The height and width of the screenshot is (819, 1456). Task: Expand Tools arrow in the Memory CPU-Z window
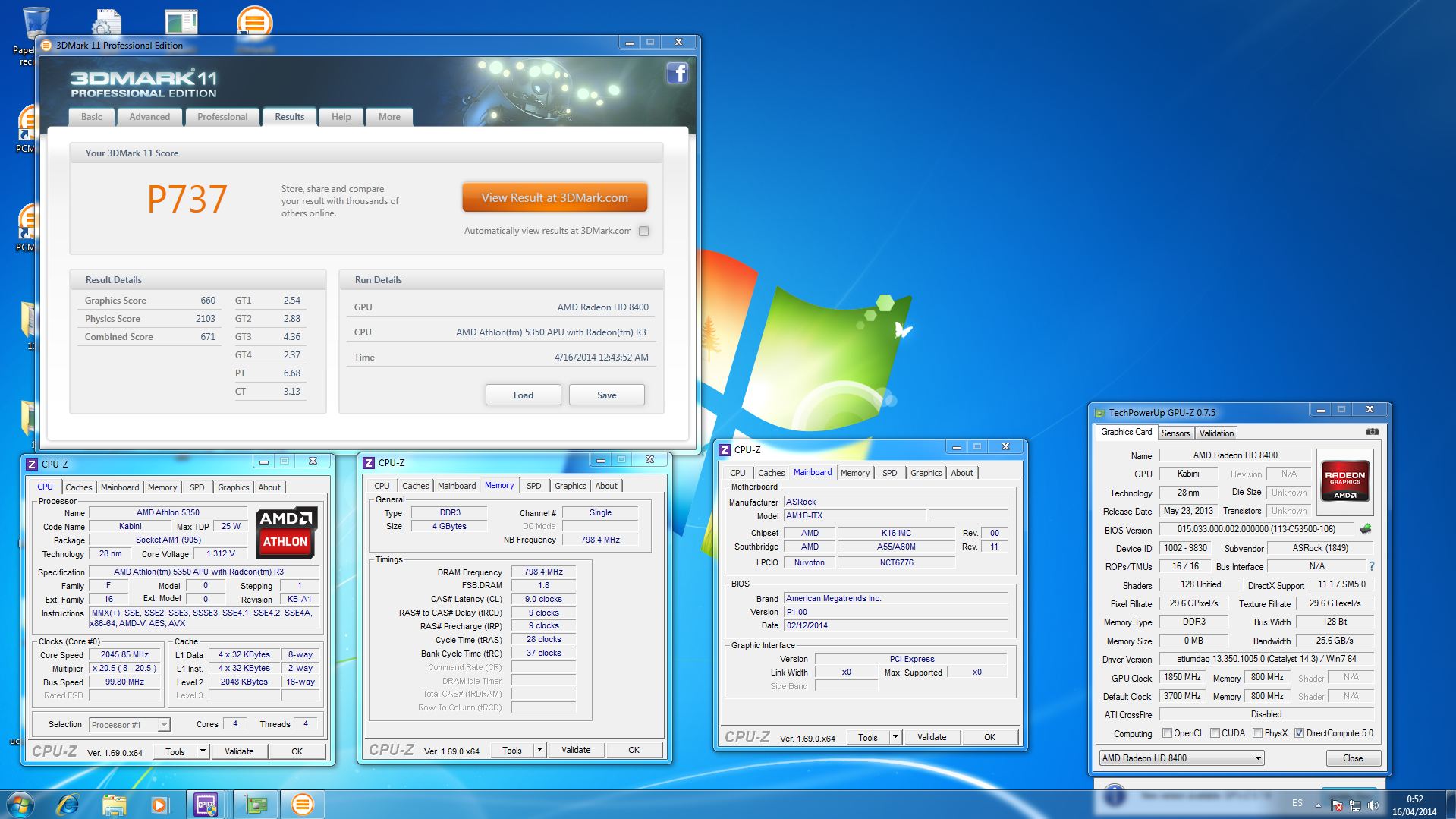(x=539, y=750)
